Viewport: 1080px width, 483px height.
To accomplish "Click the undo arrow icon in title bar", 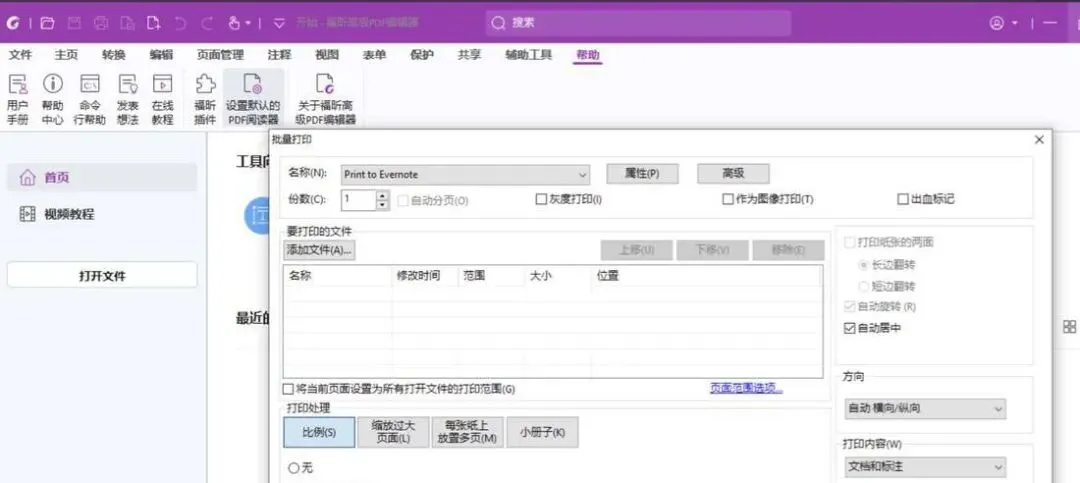I will point(180,23).
